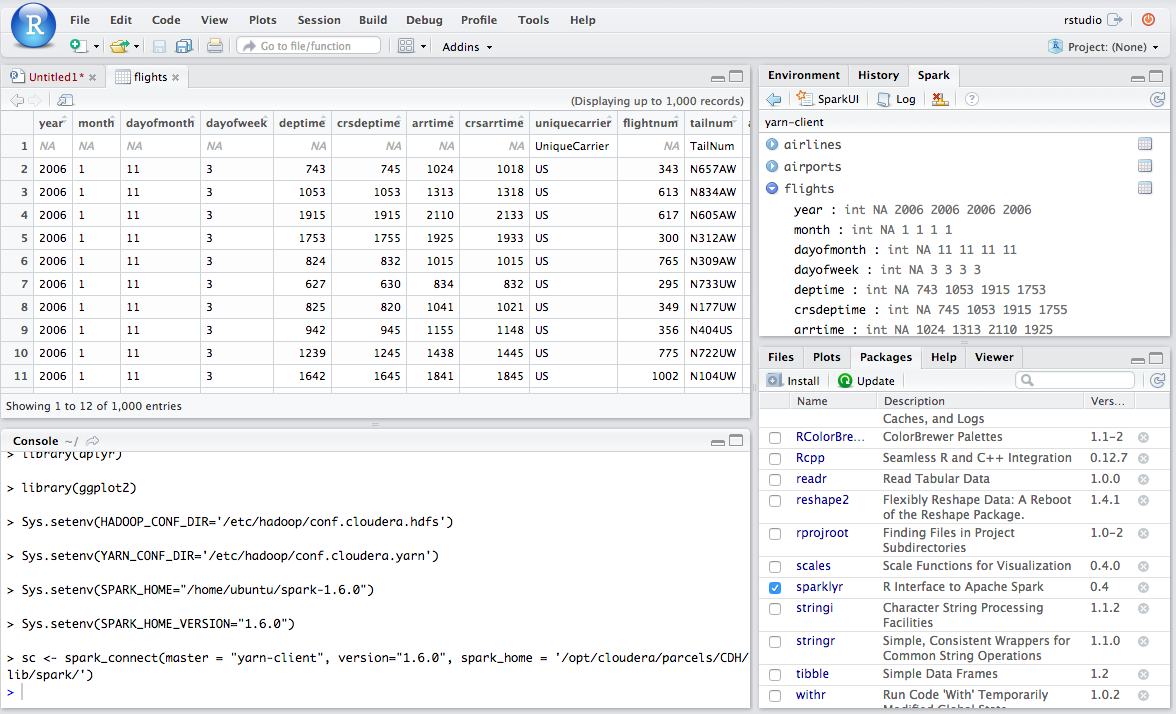1176x714 pixels.
Task: Click the Go to file/function field
Action: [x=309, y=46]
